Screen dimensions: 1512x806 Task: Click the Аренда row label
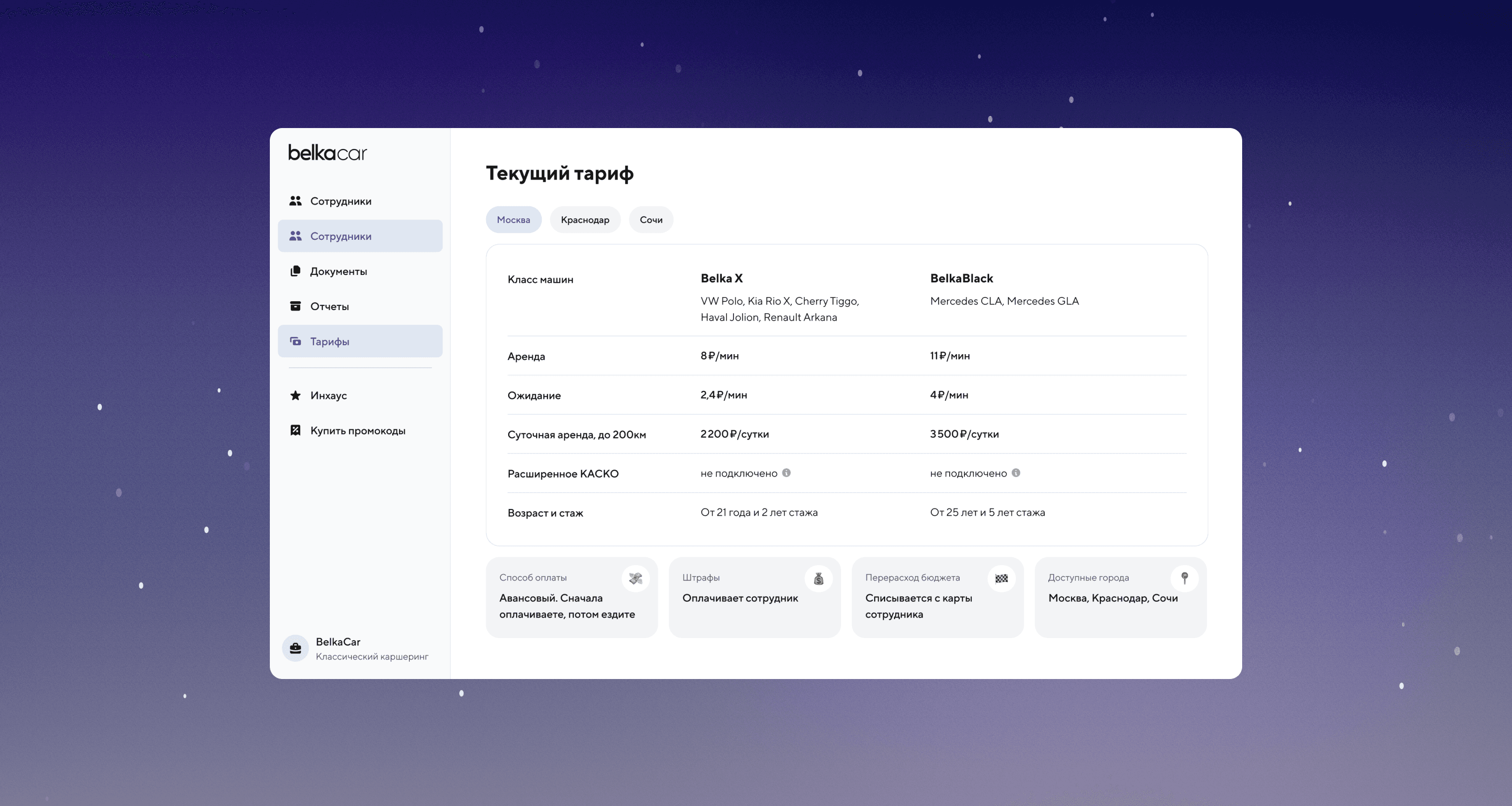[x=526, y=356]
